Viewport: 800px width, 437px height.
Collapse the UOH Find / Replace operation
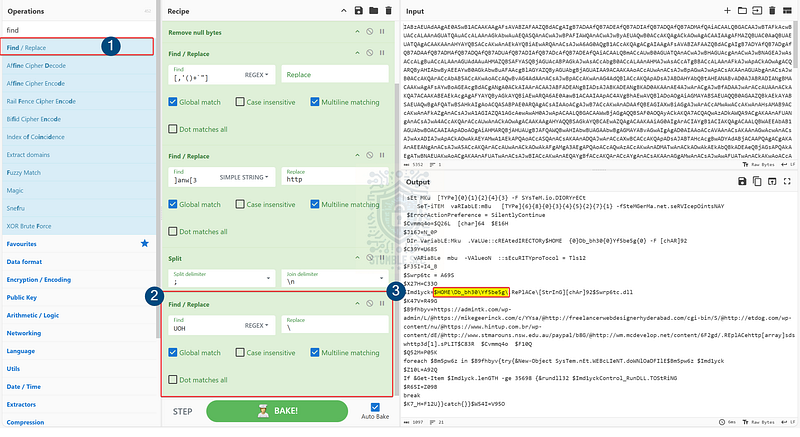(x=357, y=303)
